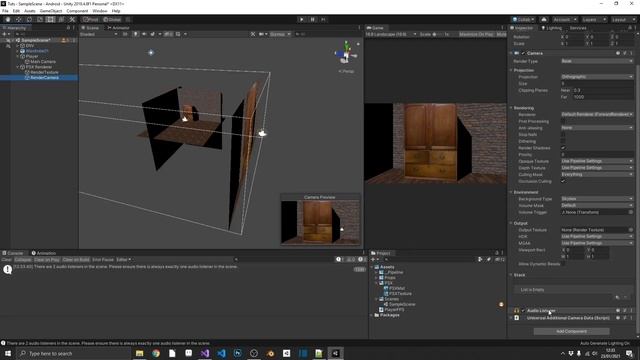Viewport: 640px width, 360px height.
Task: Toggle the Camera component enabled checkbox
Action: pyautogui.click(x=523, y=53)
